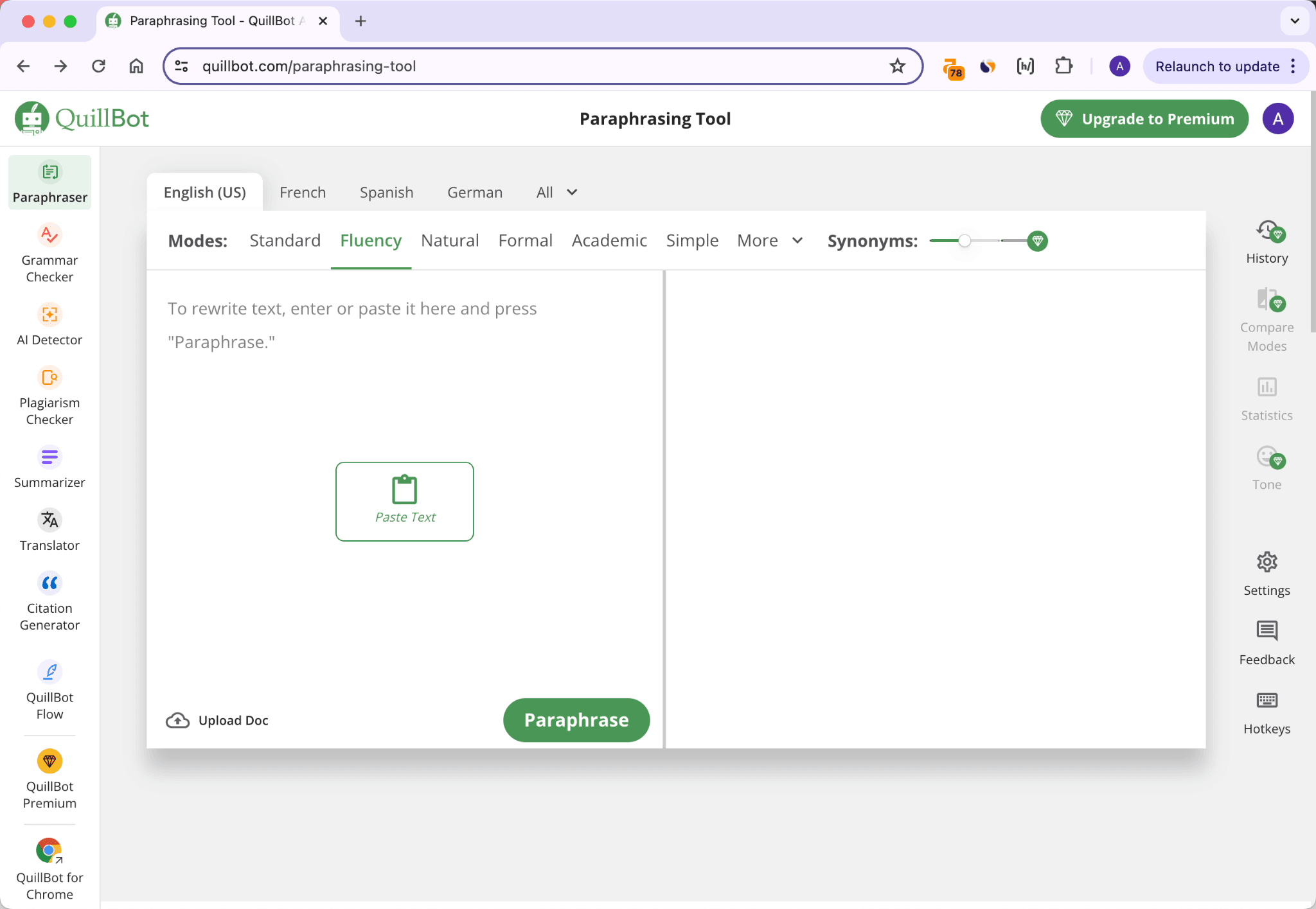Open the Plagiarism Checker tool

click(49, 396)
